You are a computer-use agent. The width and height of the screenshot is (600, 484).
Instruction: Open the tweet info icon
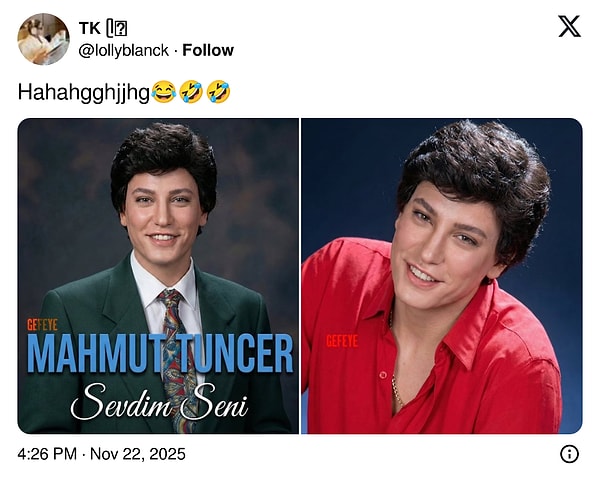(x=569, y=454)
